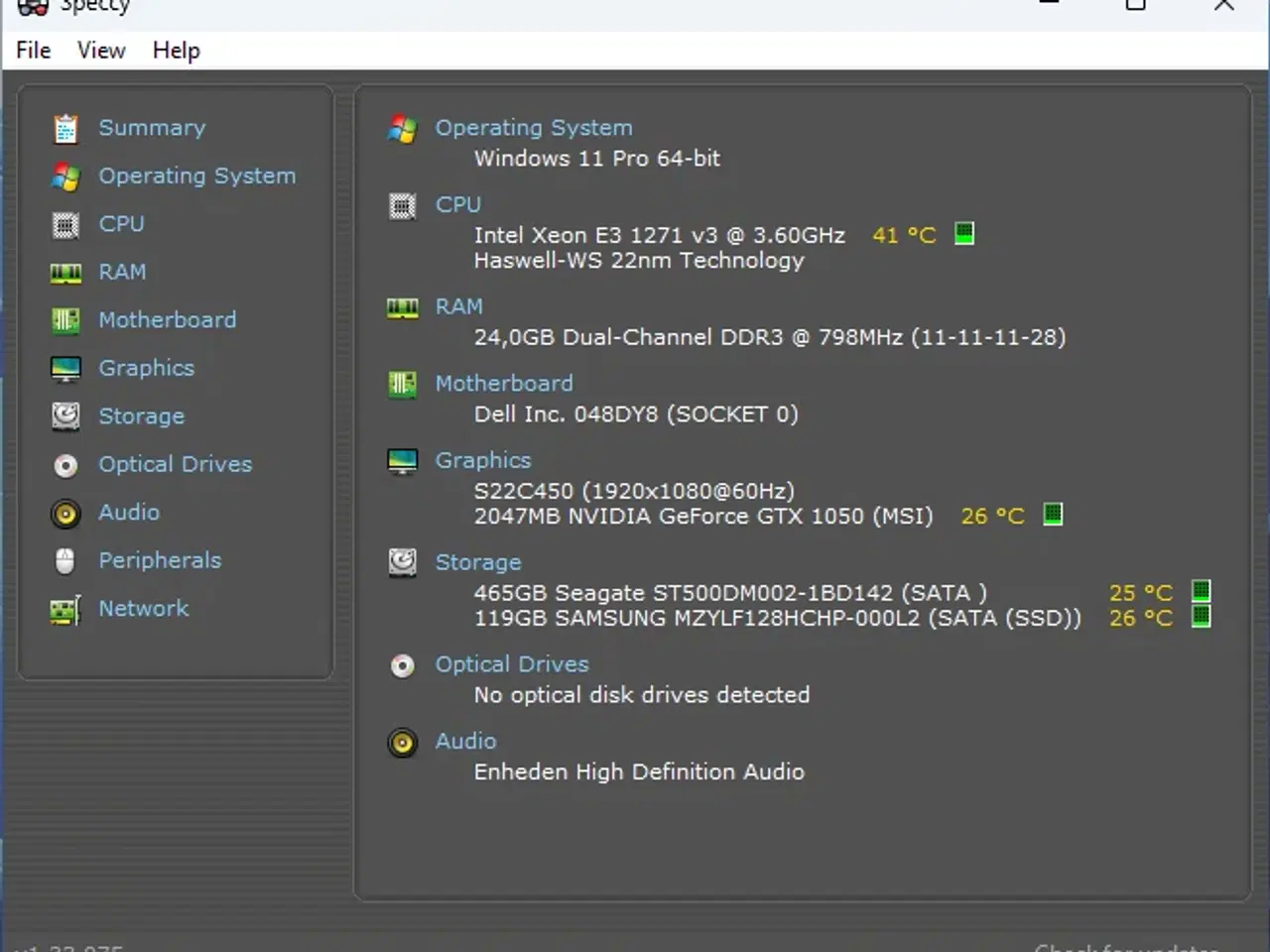Viewport: 1270px width, 952px height.
Task: Click the Seagate drive temperature indicator
Action: 1201,591
